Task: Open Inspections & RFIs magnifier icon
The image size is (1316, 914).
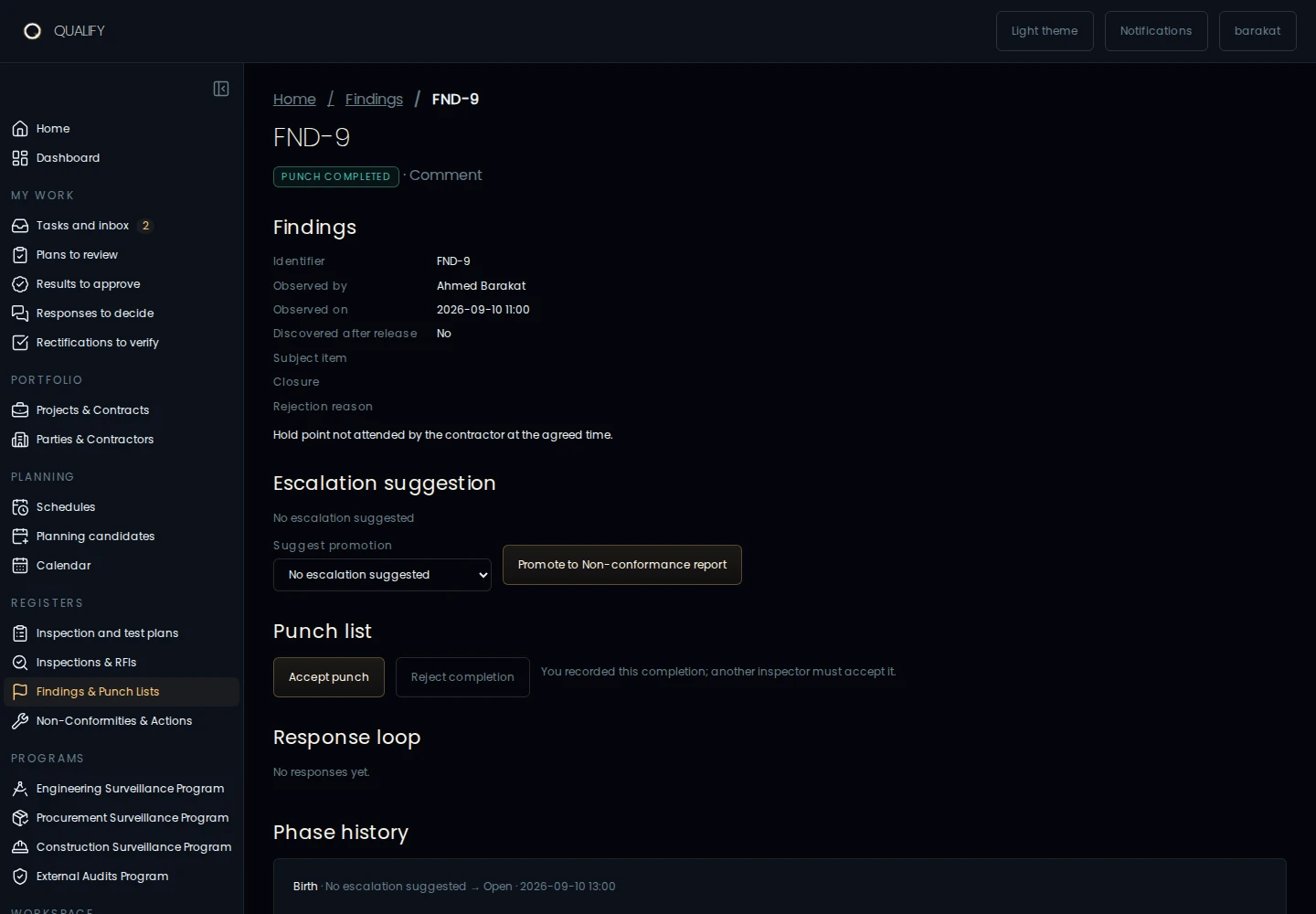Action: (x=20, y=663)
